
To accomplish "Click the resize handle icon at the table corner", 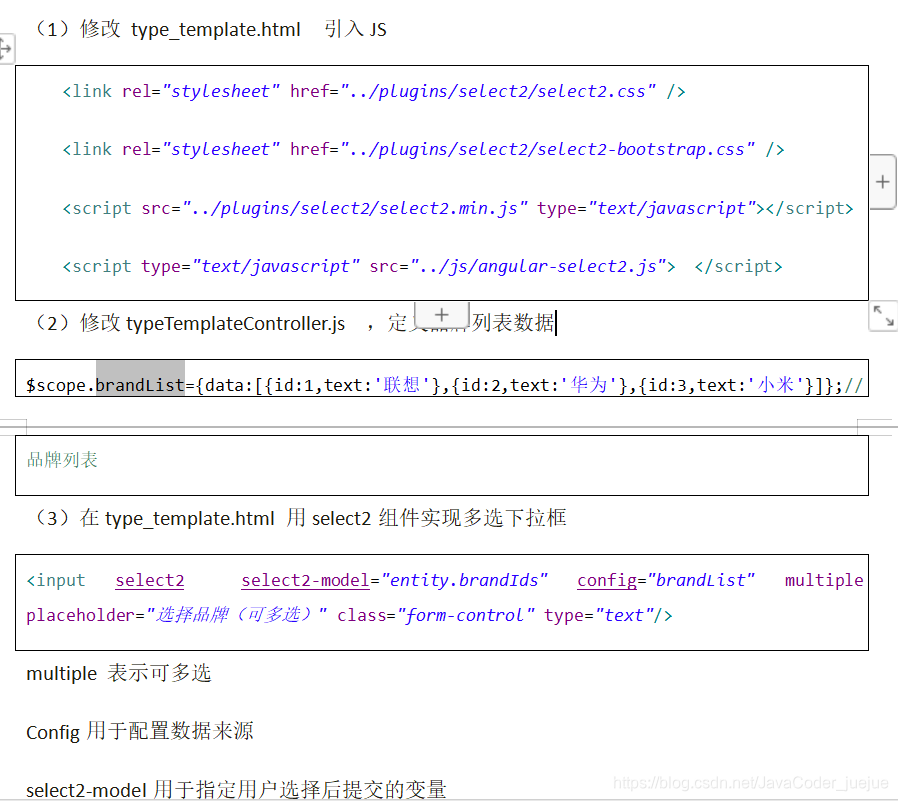I will pyautogui.click(x=883, y=316).
